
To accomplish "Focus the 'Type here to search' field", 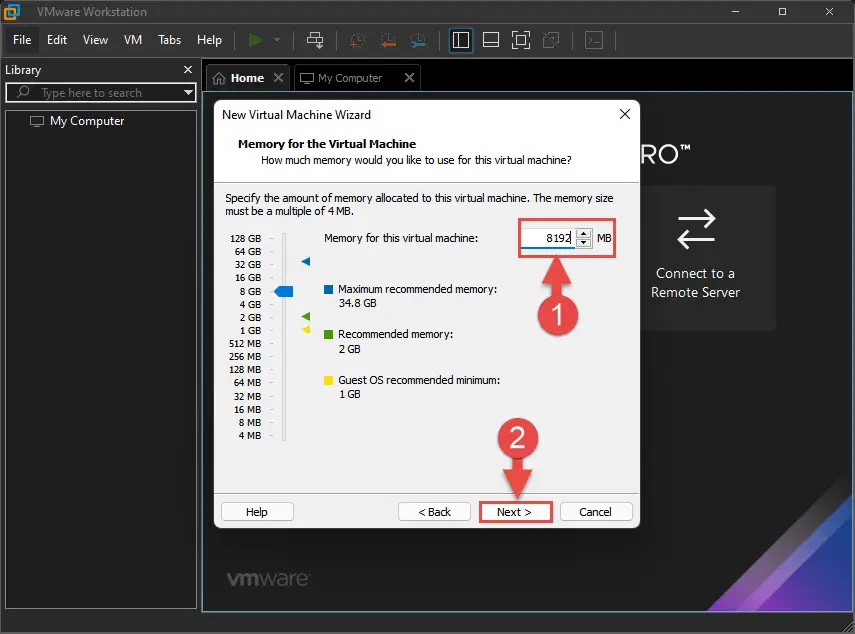I will point(101,93).
